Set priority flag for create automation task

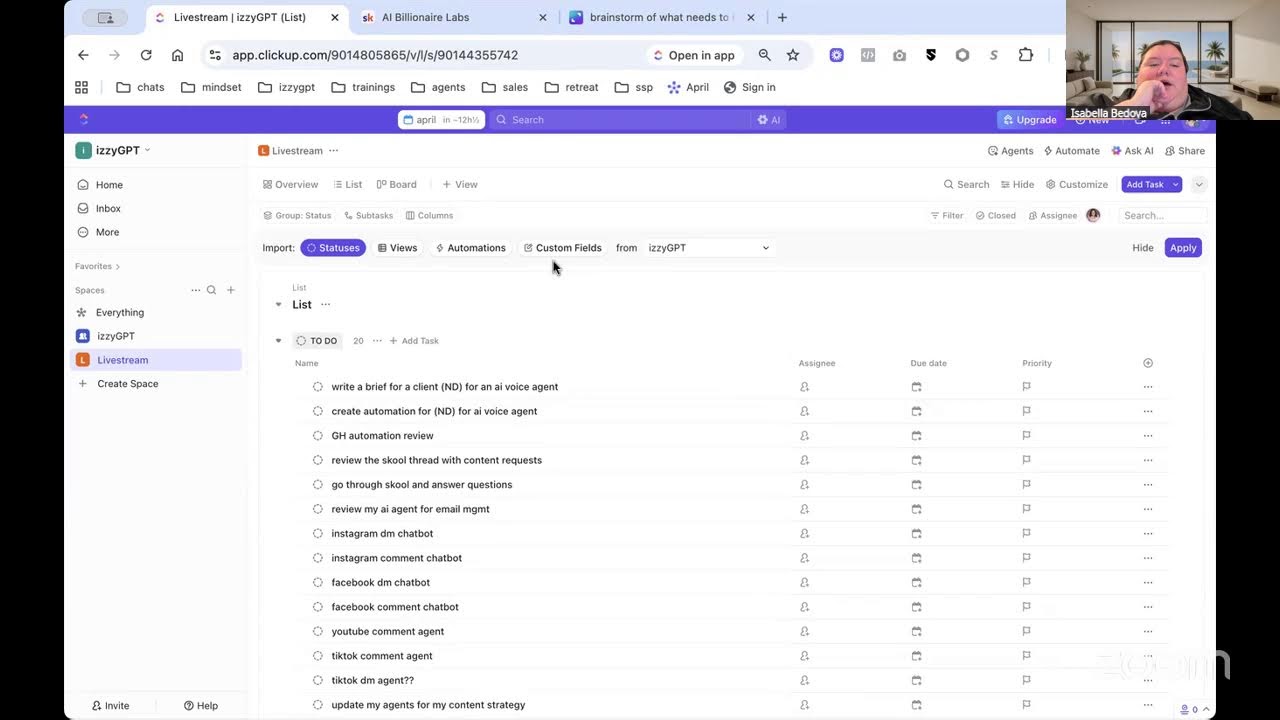coord(1026,411)
